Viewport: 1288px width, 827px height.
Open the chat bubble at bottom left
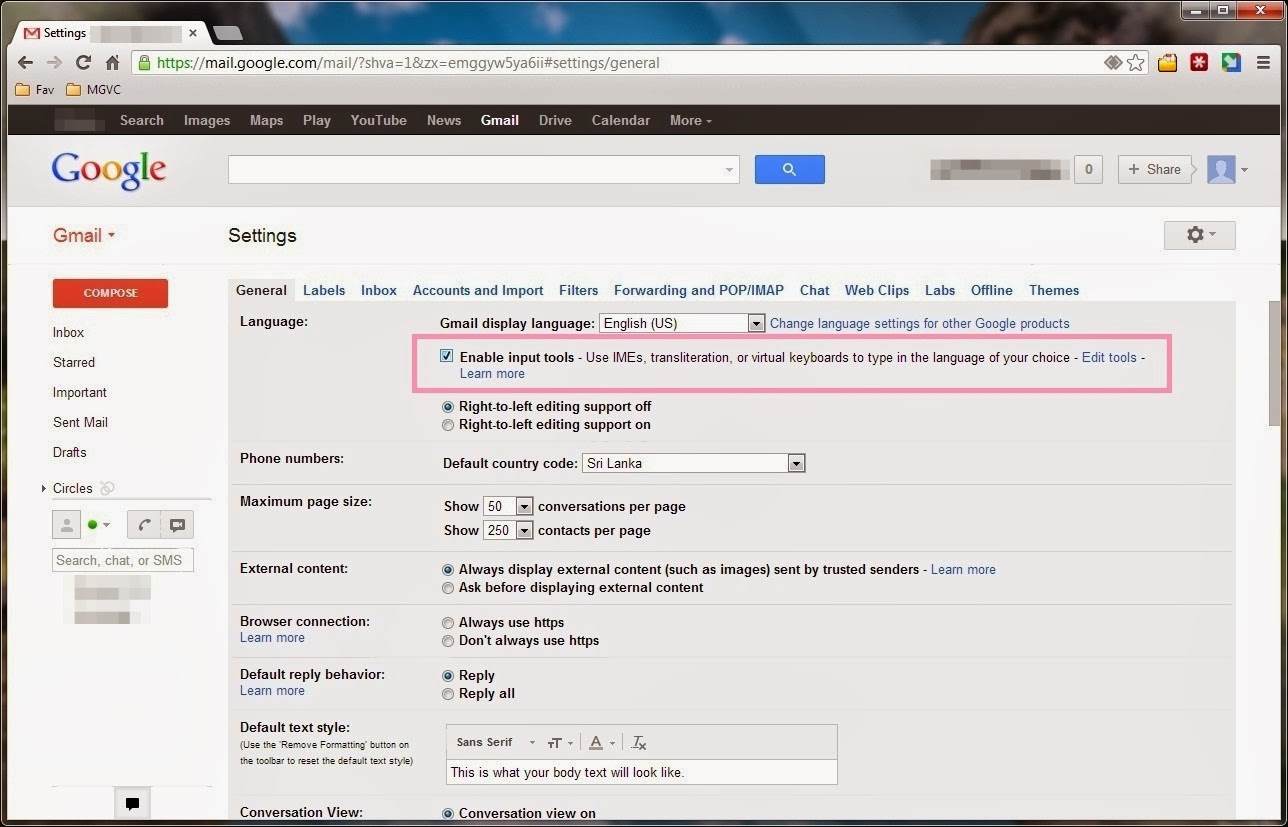(x=131, y=803)
